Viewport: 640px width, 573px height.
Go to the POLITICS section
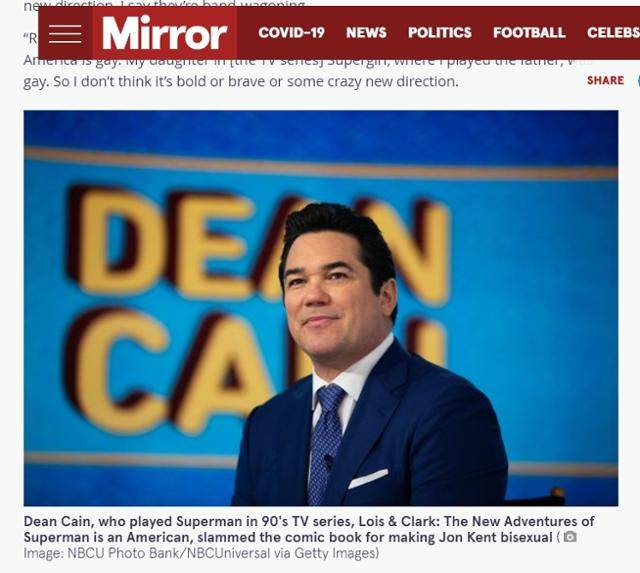440,33
